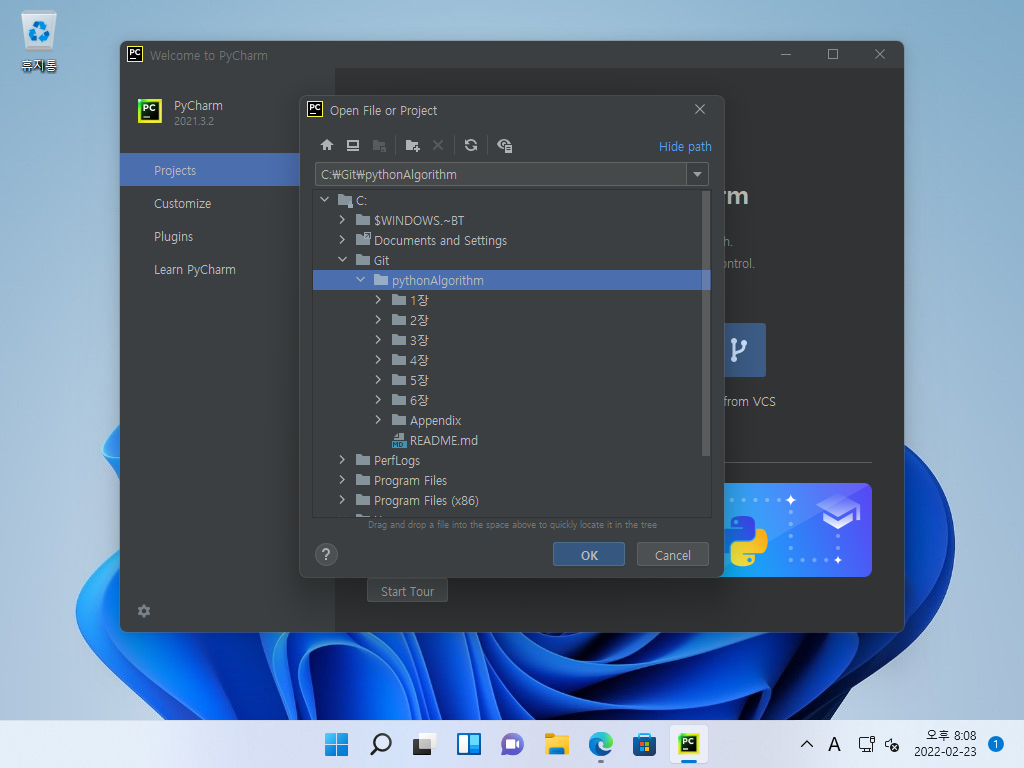Select the 6장 folder
1024x768 pixels.
click(x=409, y=400)
